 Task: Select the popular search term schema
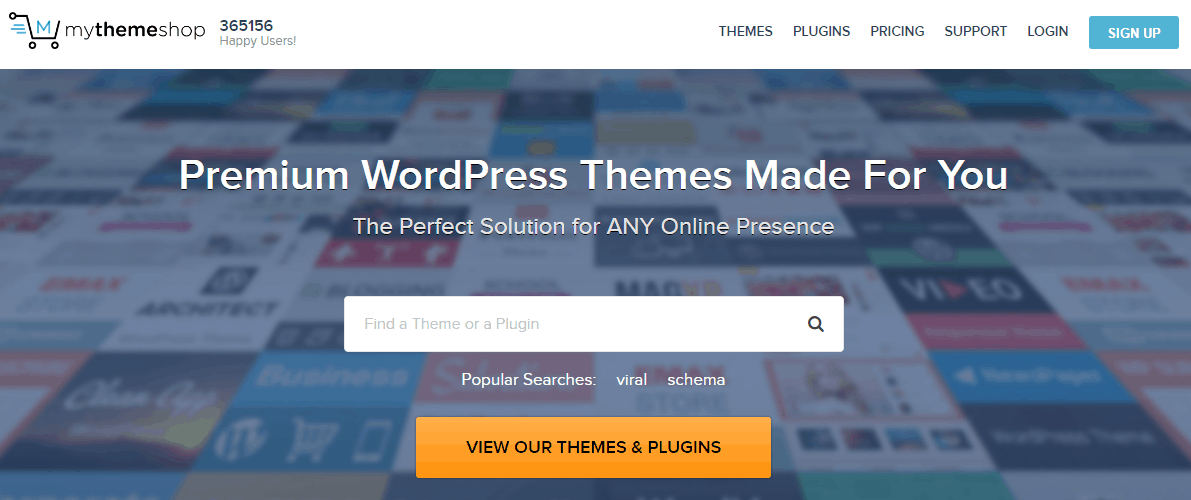coord(696,380)
